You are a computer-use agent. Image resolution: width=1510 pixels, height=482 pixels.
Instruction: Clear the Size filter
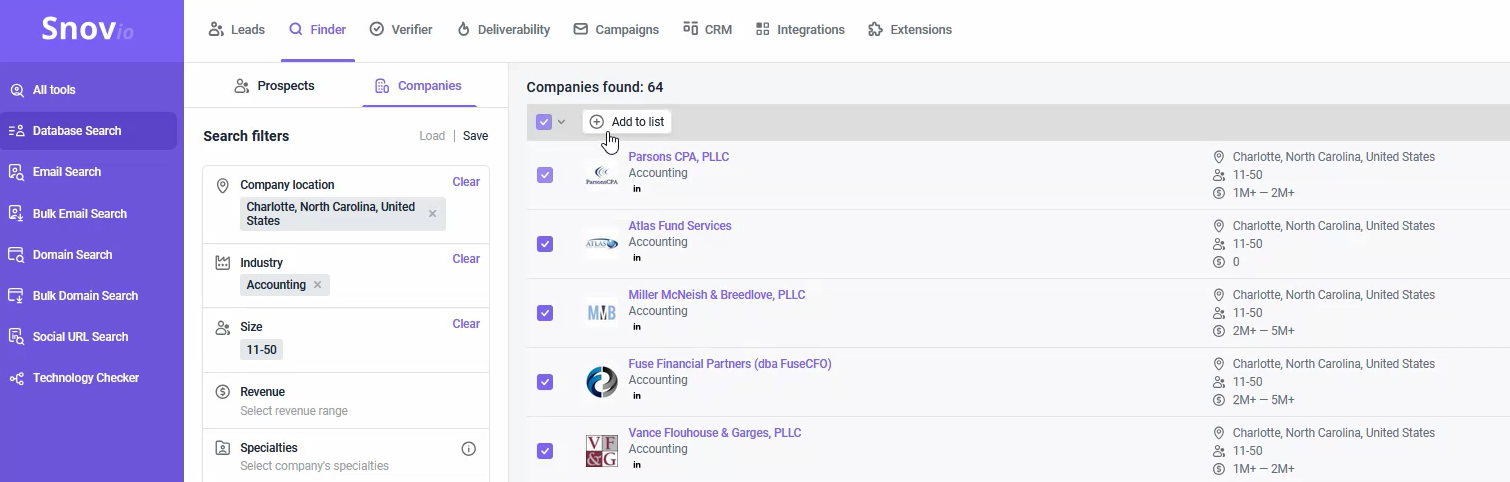[x=466, y=324]
